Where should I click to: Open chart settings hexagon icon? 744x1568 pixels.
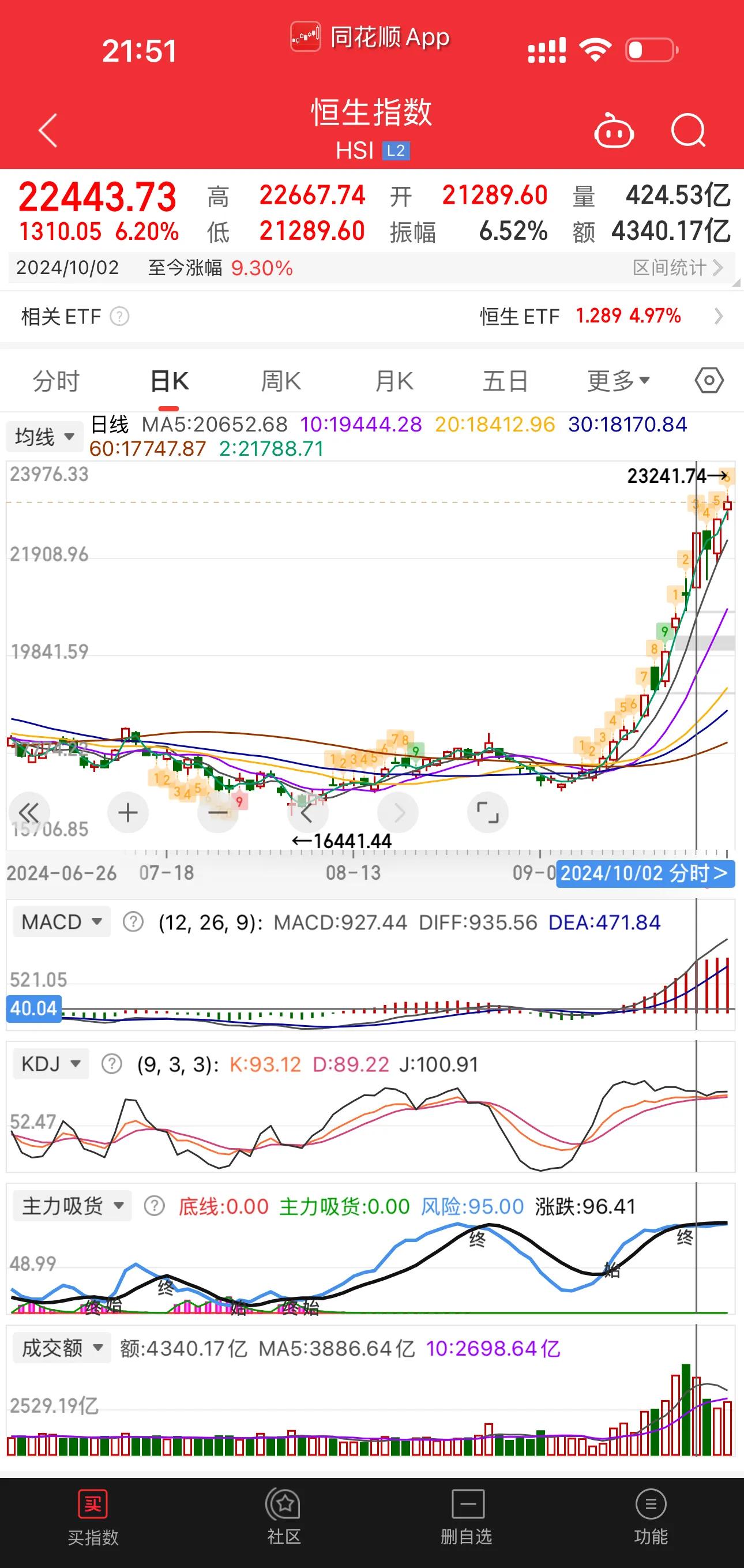pos(709,381)
